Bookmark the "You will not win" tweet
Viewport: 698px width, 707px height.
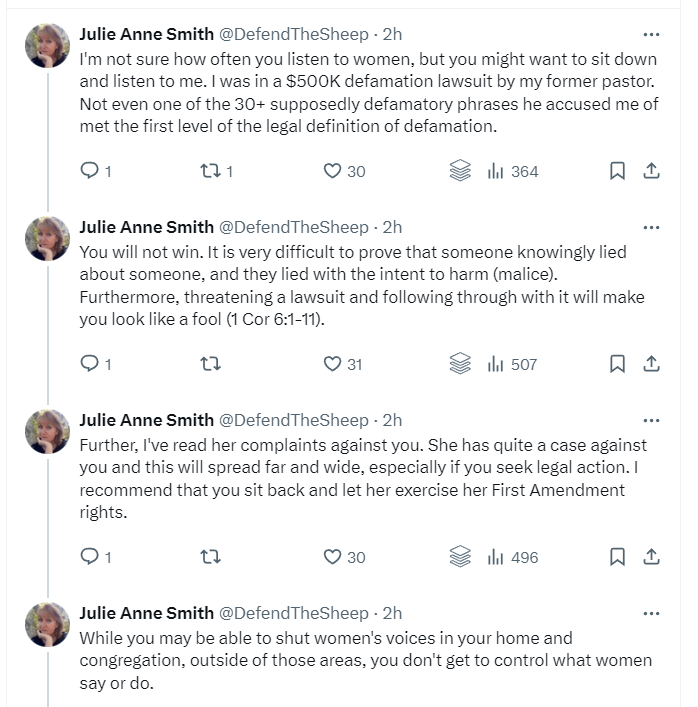click(617, 364)
